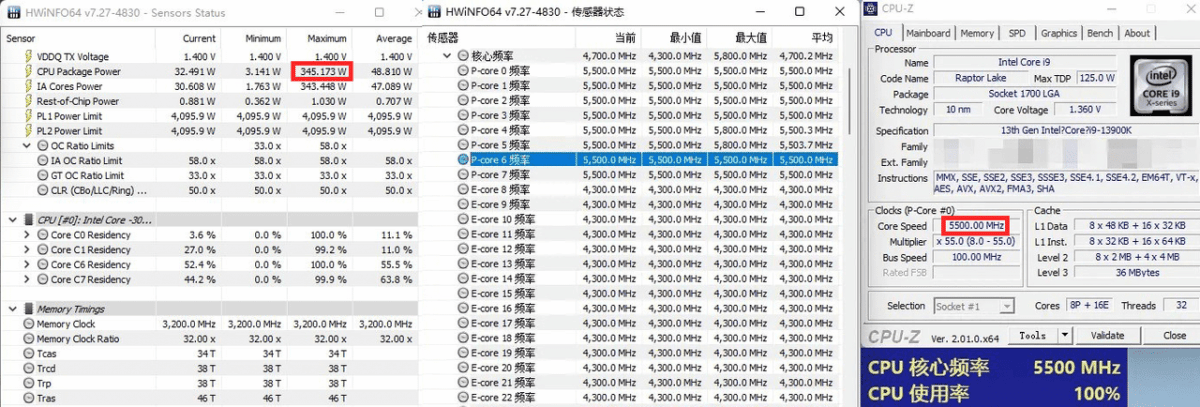The height and width of the screenshot is (407, 1200).
Task: Click the Validate button
Action: (x=1107, y=336)
